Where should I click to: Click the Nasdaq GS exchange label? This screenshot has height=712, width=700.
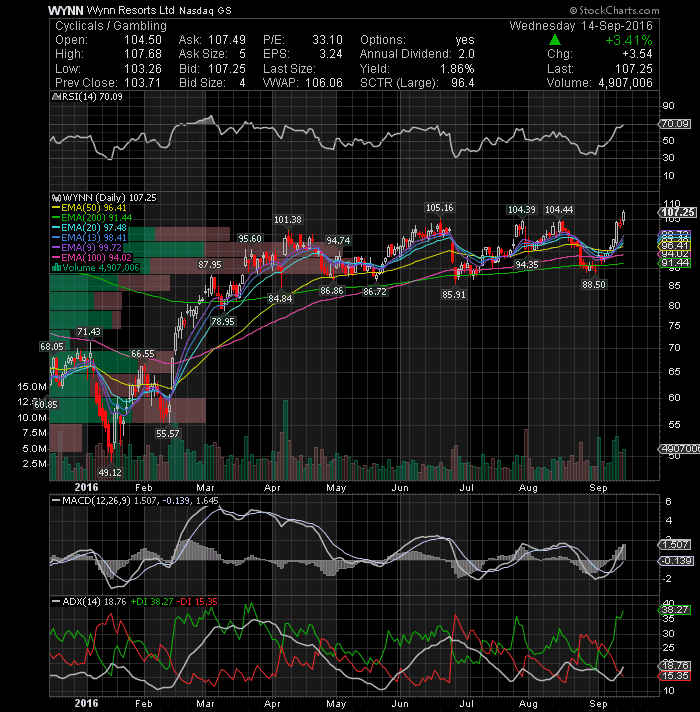click(205, 11)
